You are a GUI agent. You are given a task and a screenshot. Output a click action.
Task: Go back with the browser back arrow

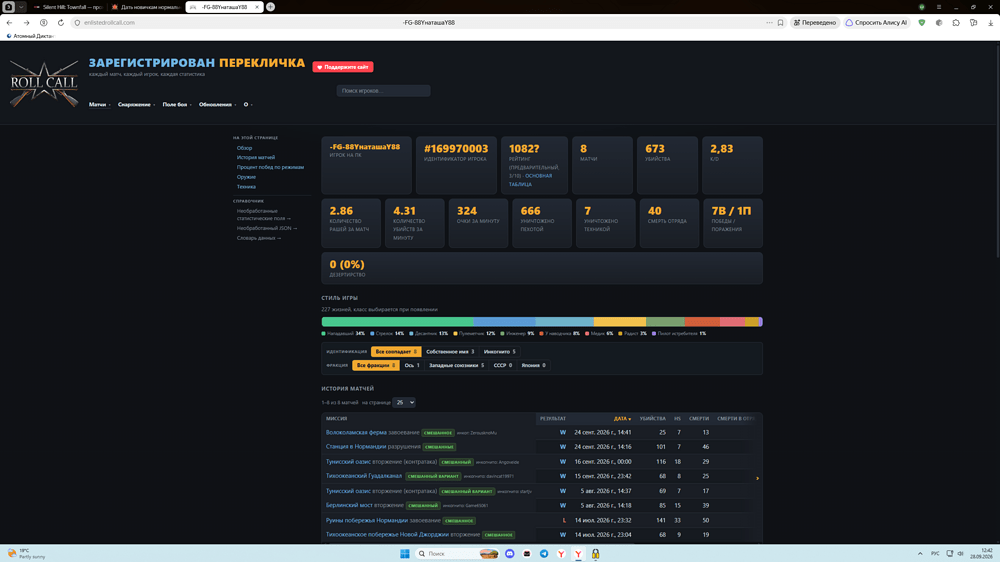click(10, 22)
